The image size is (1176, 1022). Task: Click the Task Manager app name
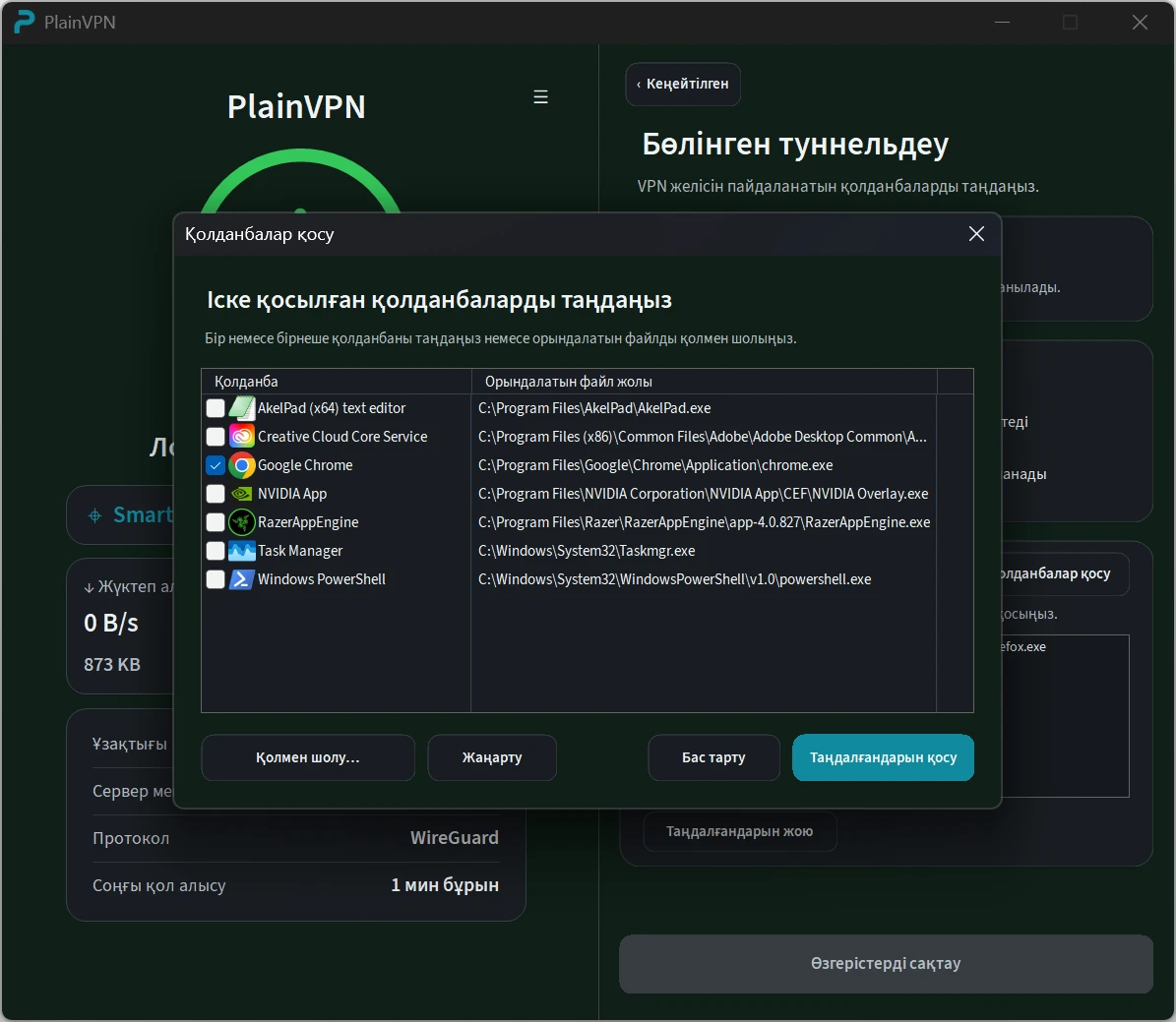[300, 551]
